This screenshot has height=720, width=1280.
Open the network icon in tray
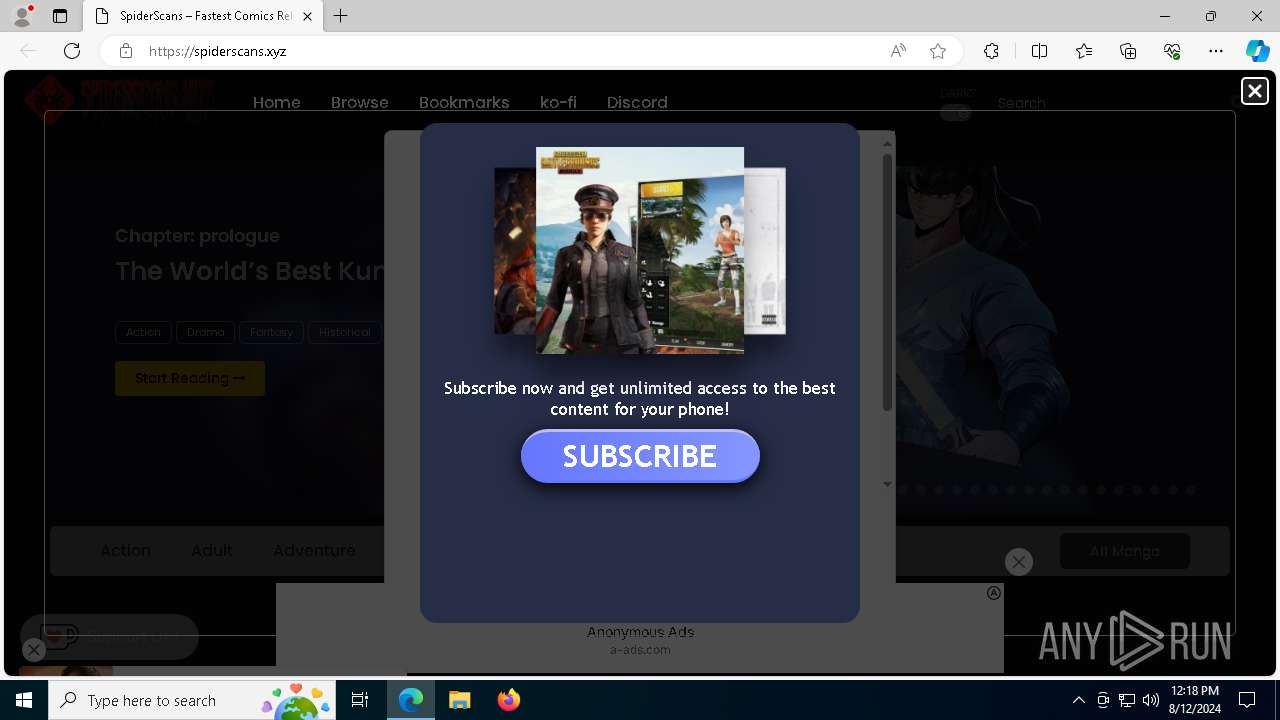(1126, 700)
